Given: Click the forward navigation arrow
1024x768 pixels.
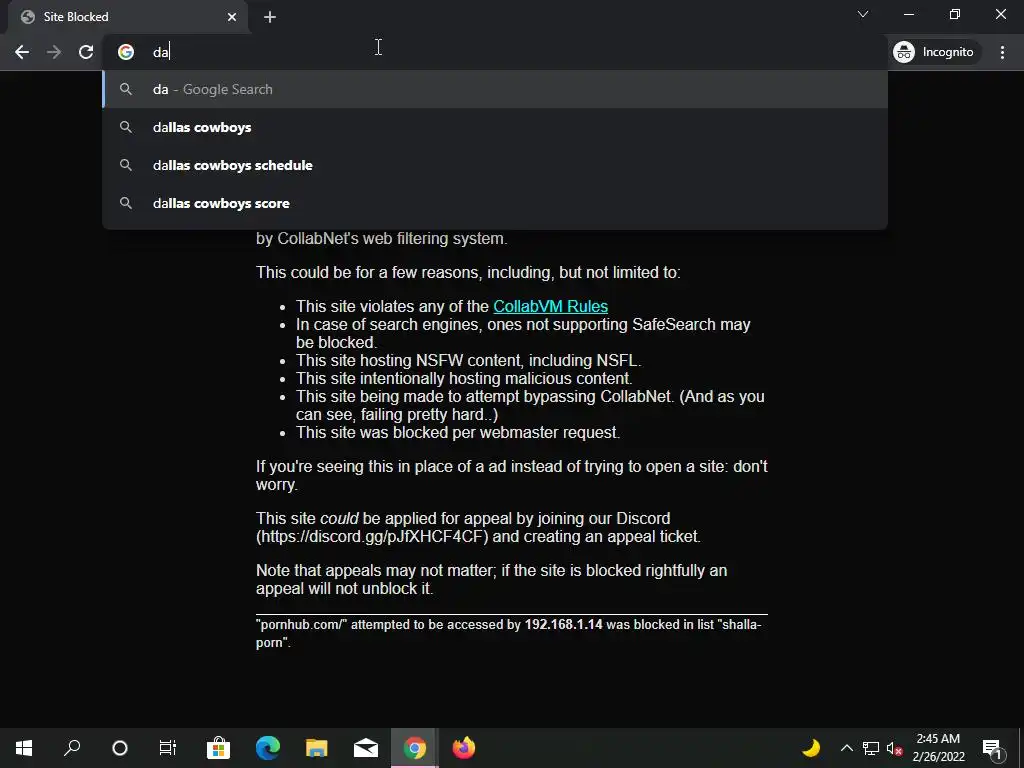Looking at the screenshot, I should pos(54,52).
